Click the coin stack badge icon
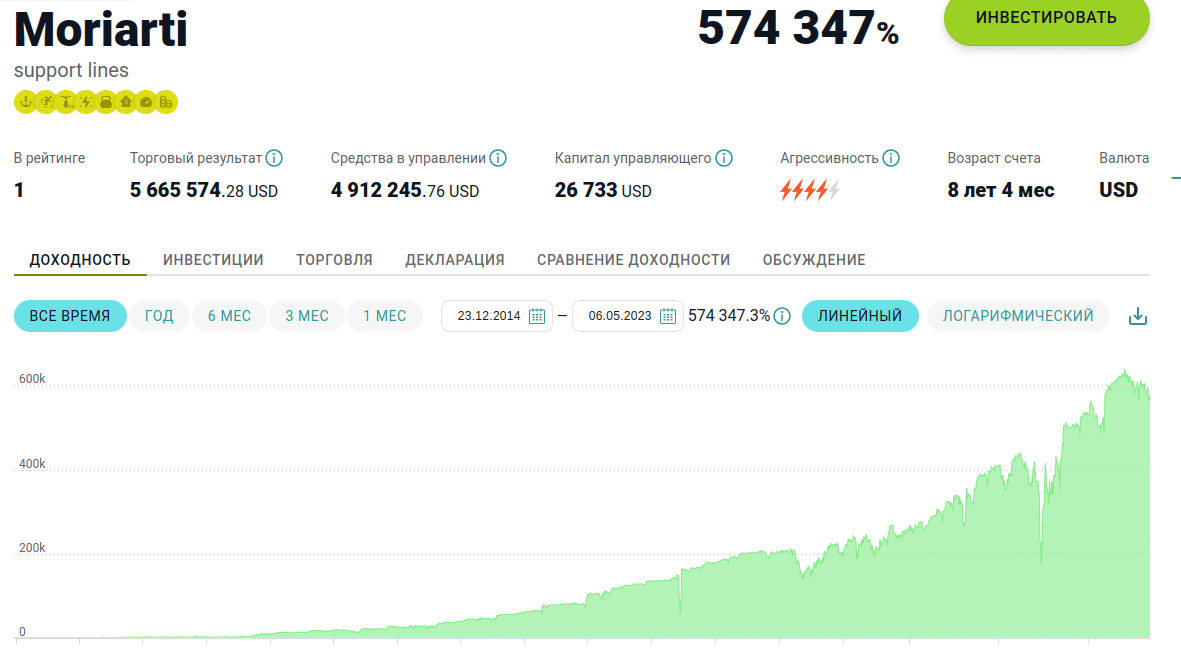This screenshot has height=648, width=1181. (x=167, y=101)
